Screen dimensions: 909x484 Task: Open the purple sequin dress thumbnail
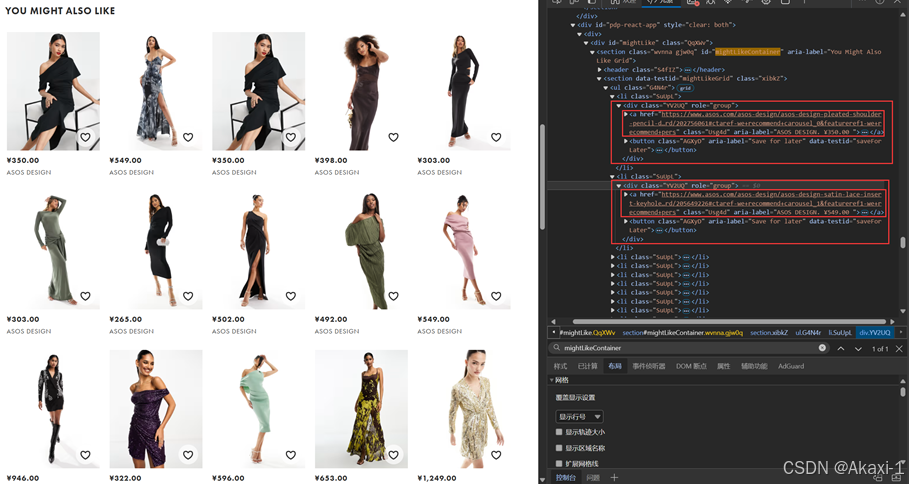[156, 409]
